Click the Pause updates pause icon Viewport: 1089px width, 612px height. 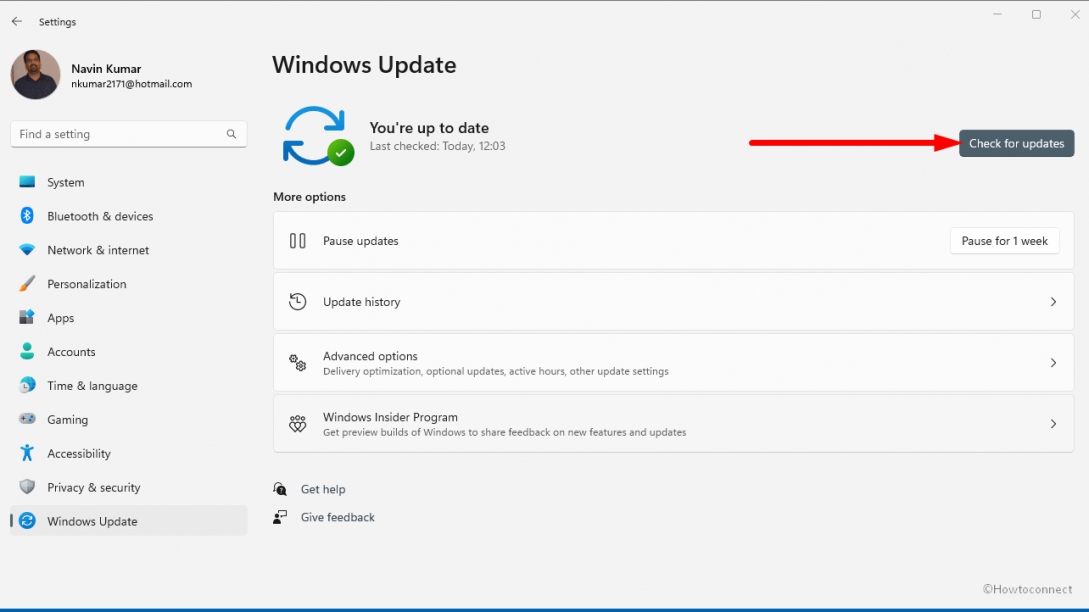[x=297, y=241]
